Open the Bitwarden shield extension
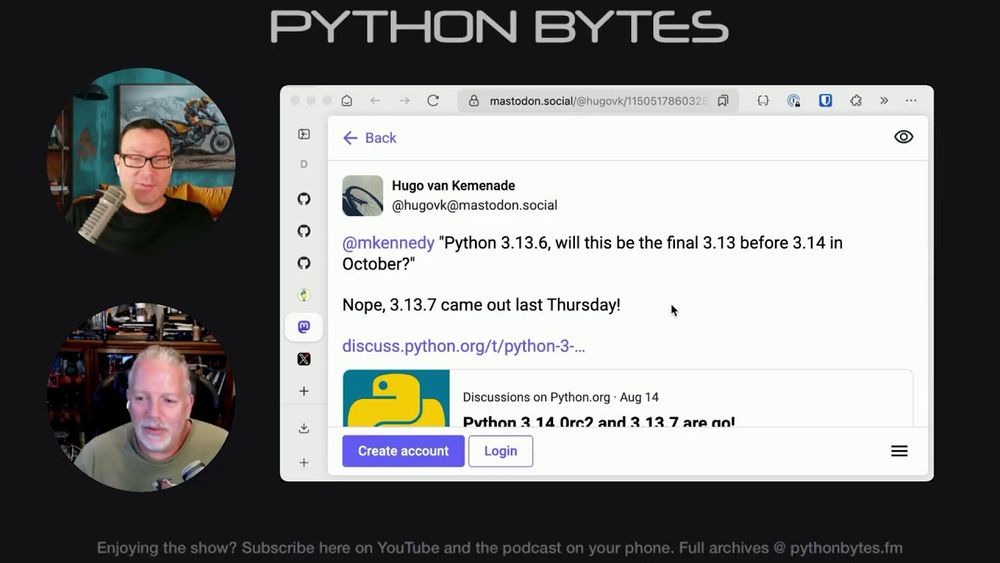 [x=825, y=101]
